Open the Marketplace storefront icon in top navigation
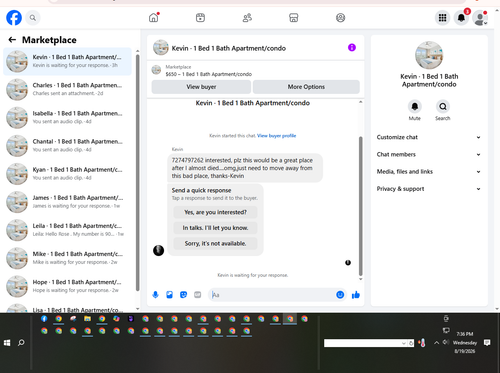 coord(294,18)
